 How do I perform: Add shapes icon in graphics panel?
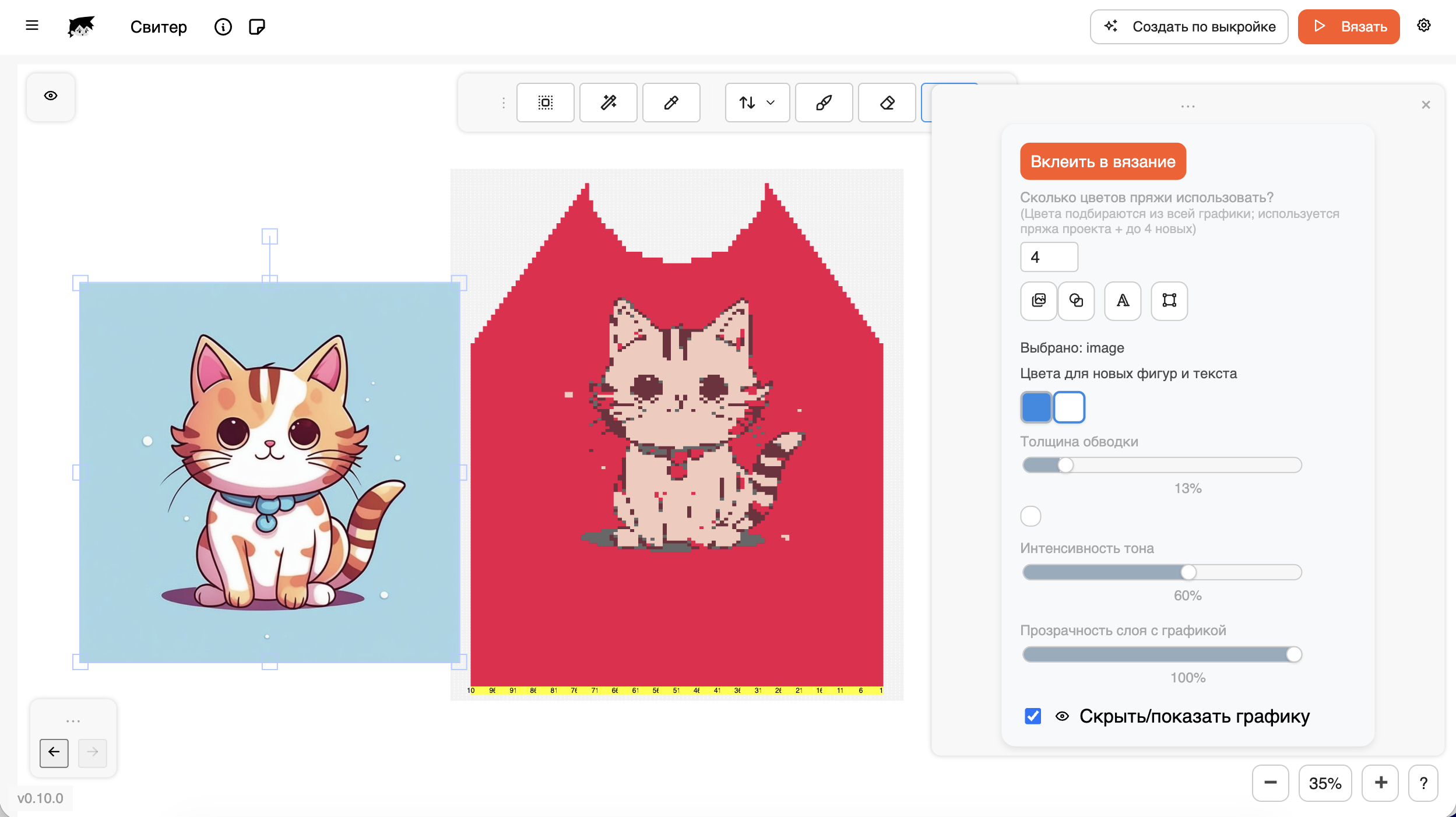[x=1076, y=301]
